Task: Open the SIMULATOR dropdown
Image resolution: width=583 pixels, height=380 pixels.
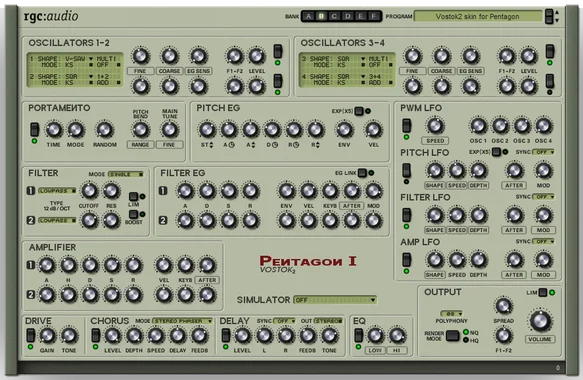Action: click(x=335, y=300)
